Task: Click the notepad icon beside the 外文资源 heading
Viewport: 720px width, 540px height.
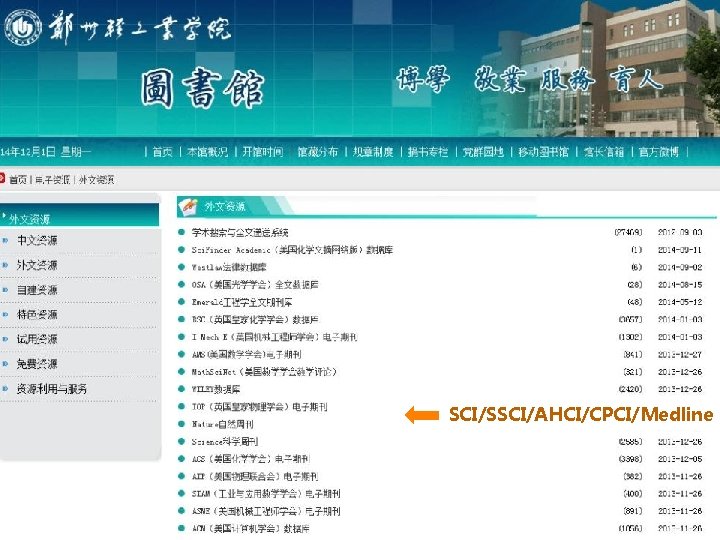Action: point(188,206)
